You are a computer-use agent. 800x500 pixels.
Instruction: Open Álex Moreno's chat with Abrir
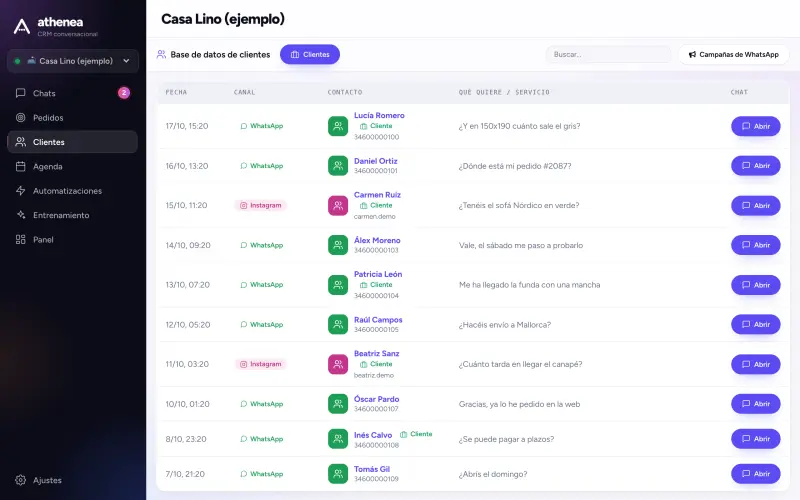tap(756, 245)
